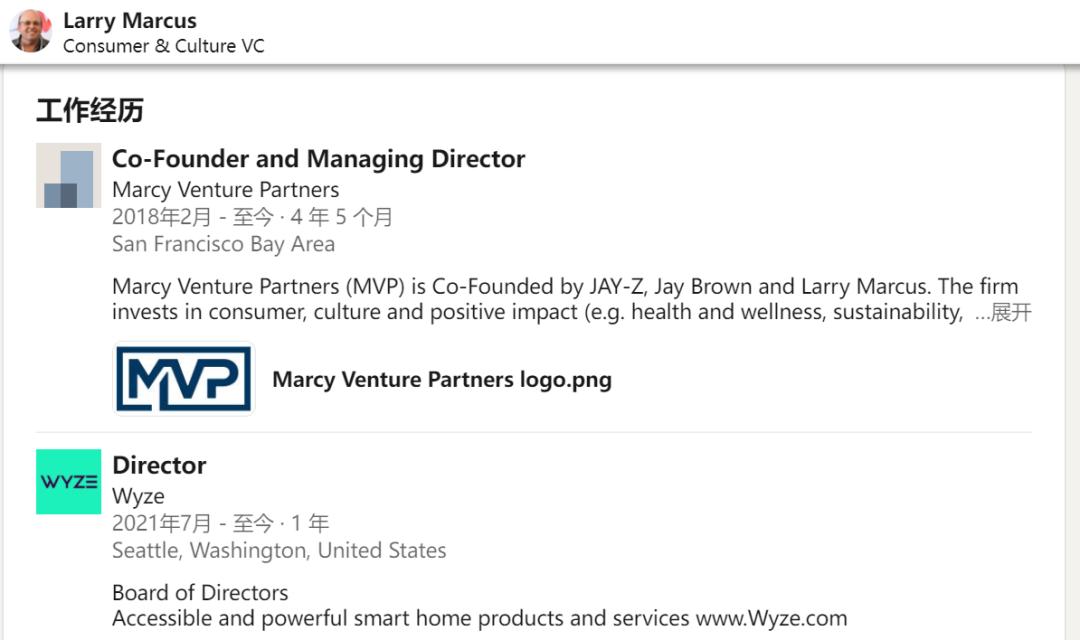
Task: Click Larry Marcus profile avatar photo
Action: (x=30, y=31)
